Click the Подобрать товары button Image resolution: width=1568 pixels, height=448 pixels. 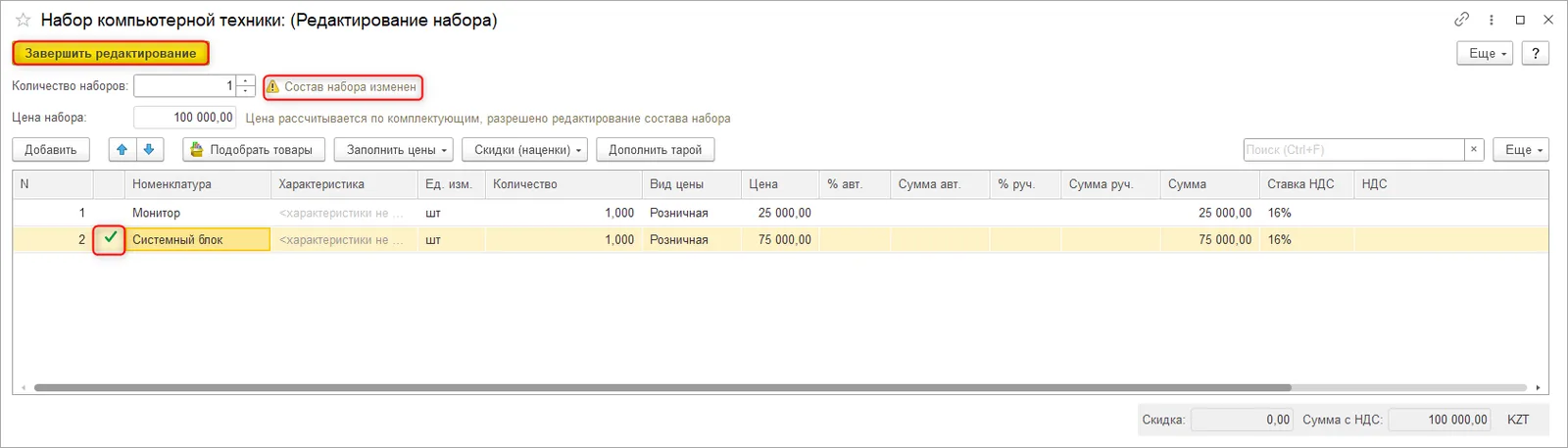[x=254, y=150]
